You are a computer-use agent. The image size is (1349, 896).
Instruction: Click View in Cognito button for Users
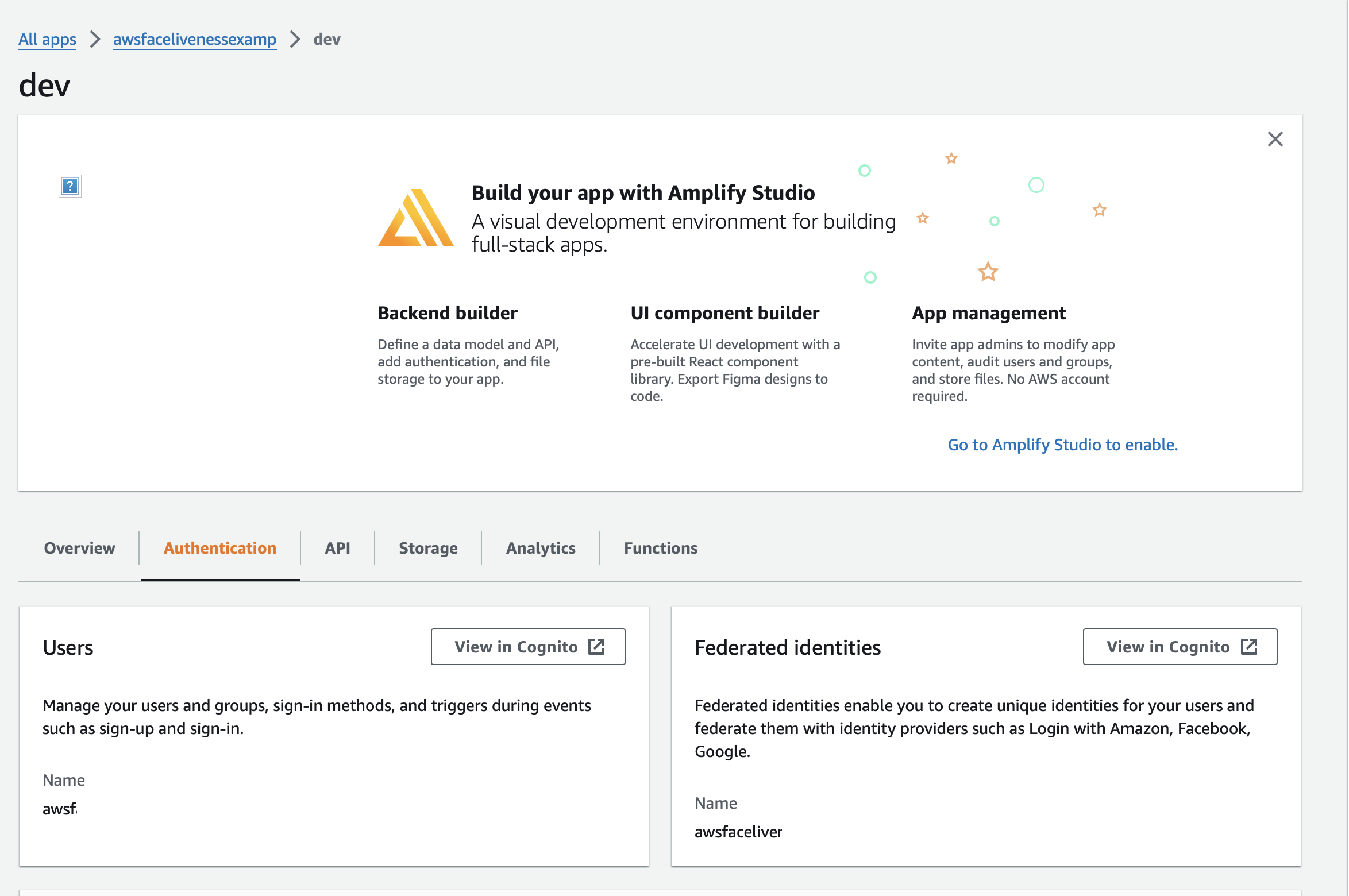click(x=528, y=647)
